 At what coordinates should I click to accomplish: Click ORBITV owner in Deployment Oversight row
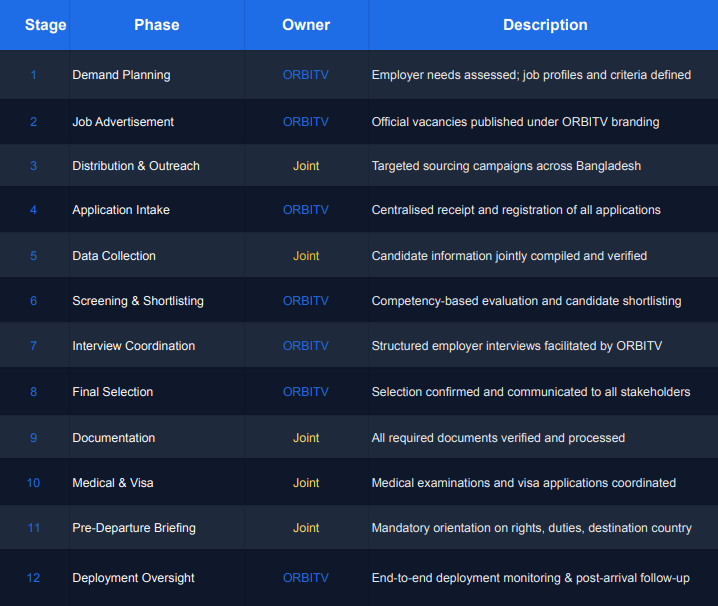[x=305, y=578]
